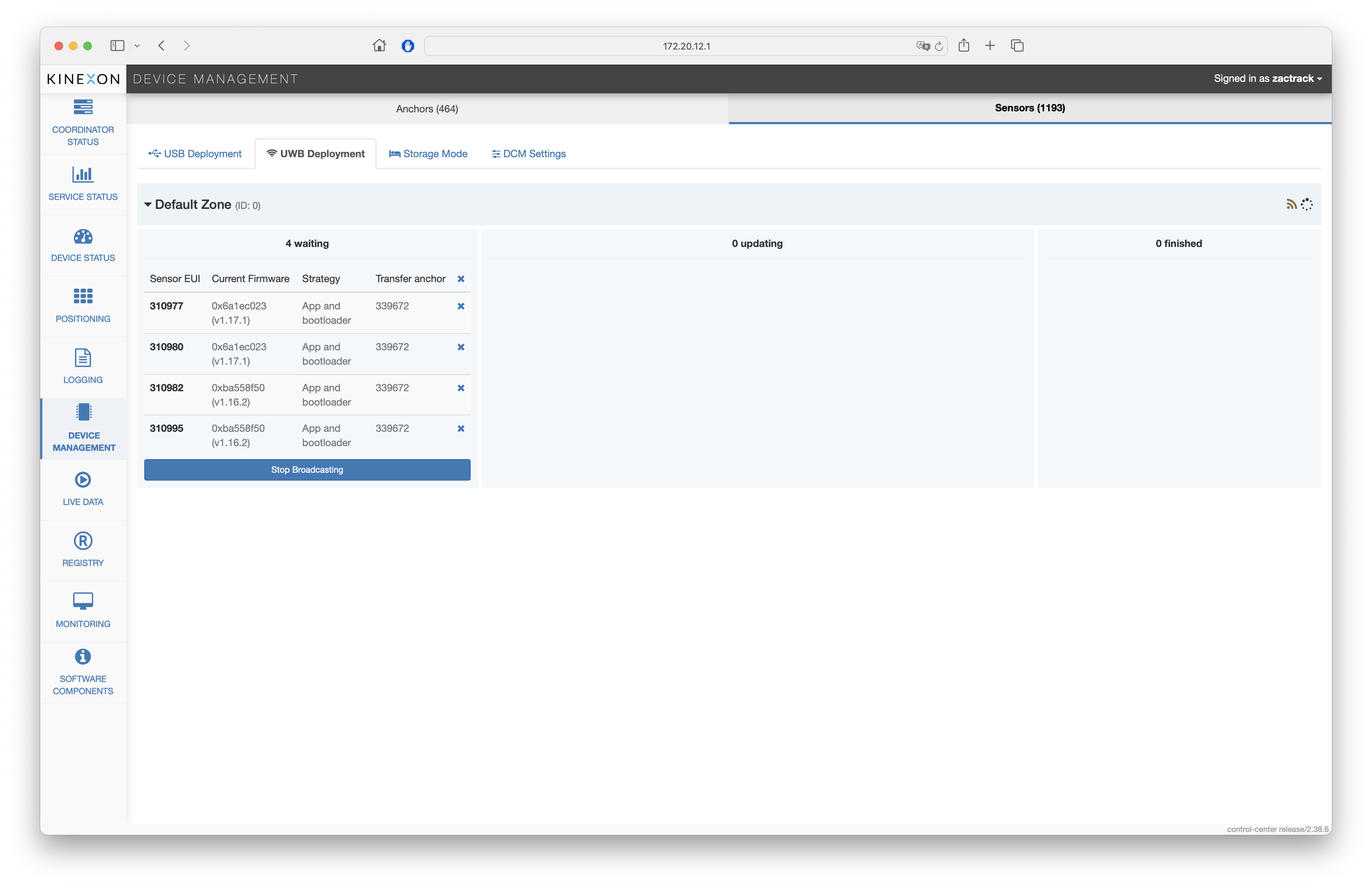Open the Monitoring screen icon
Viewport: 1372px width, 888px height.
[x=83, y=601]
